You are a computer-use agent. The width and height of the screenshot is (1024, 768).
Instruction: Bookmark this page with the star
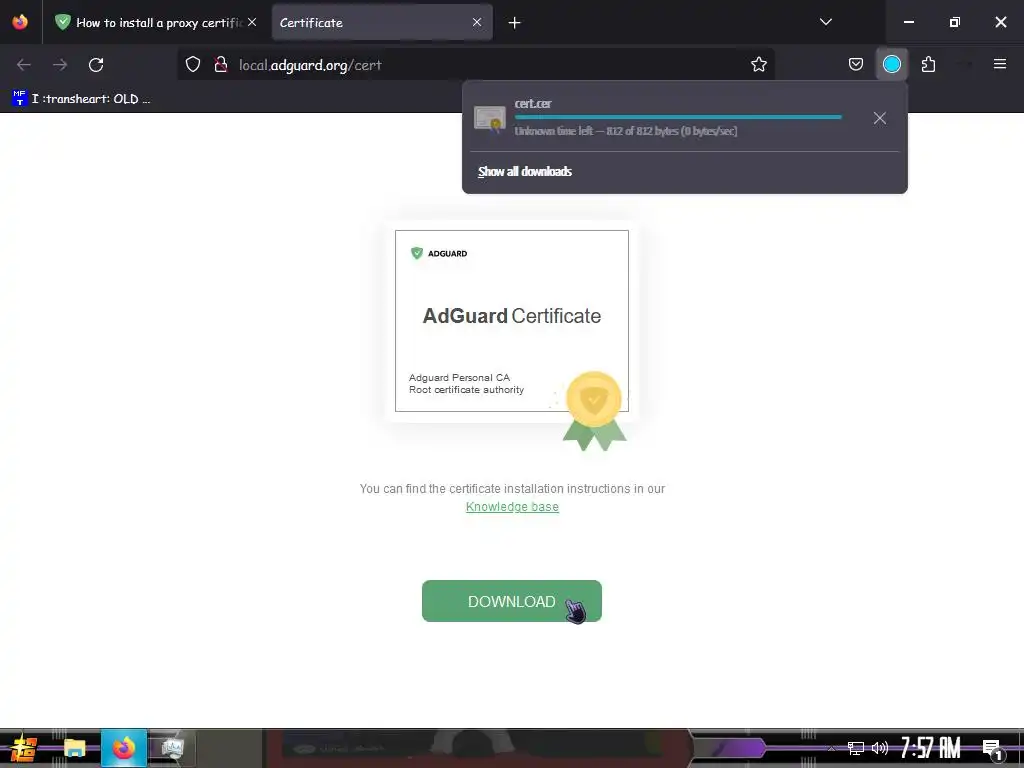click(x=758, y=65)
